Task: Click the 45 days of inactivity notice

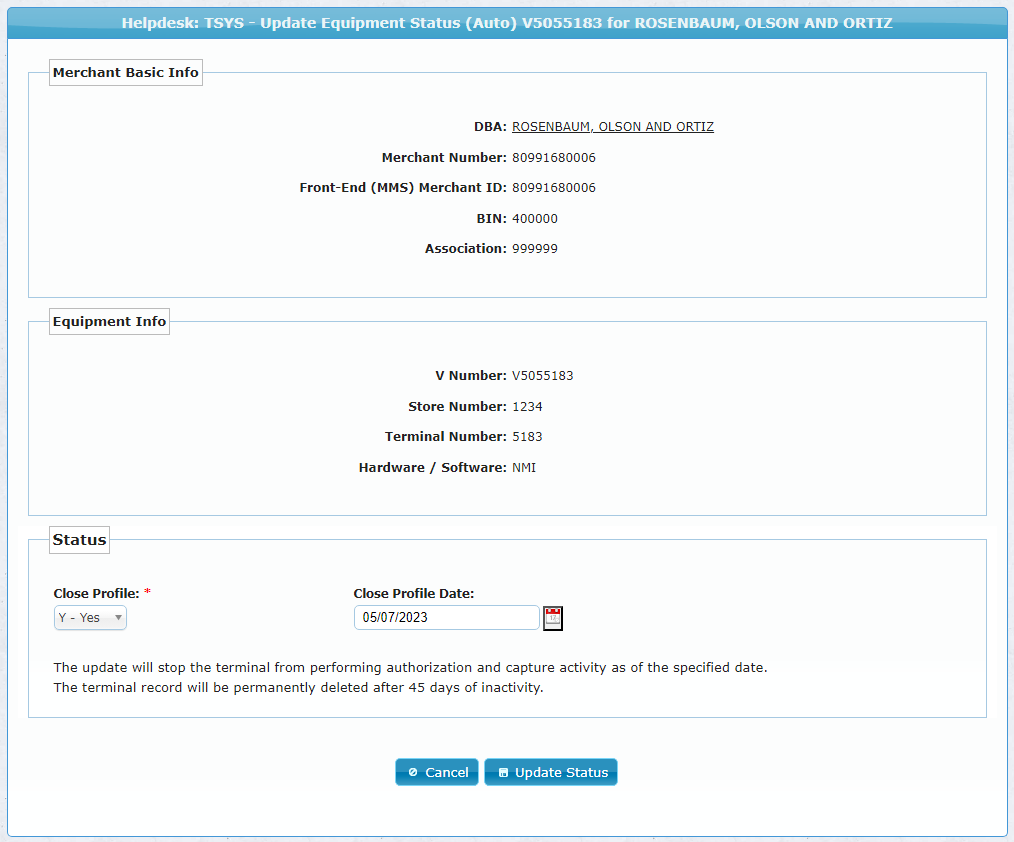Action: 298,688
